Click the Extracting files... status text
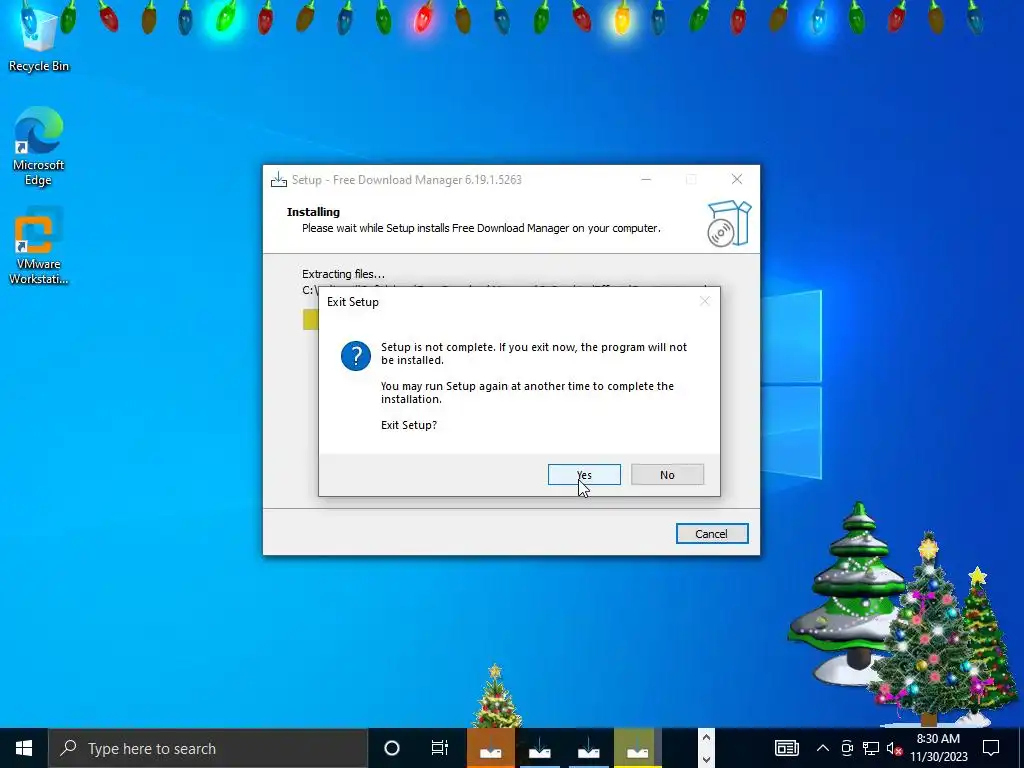The height and width of the screenshot is (768, 1024). 344,274
